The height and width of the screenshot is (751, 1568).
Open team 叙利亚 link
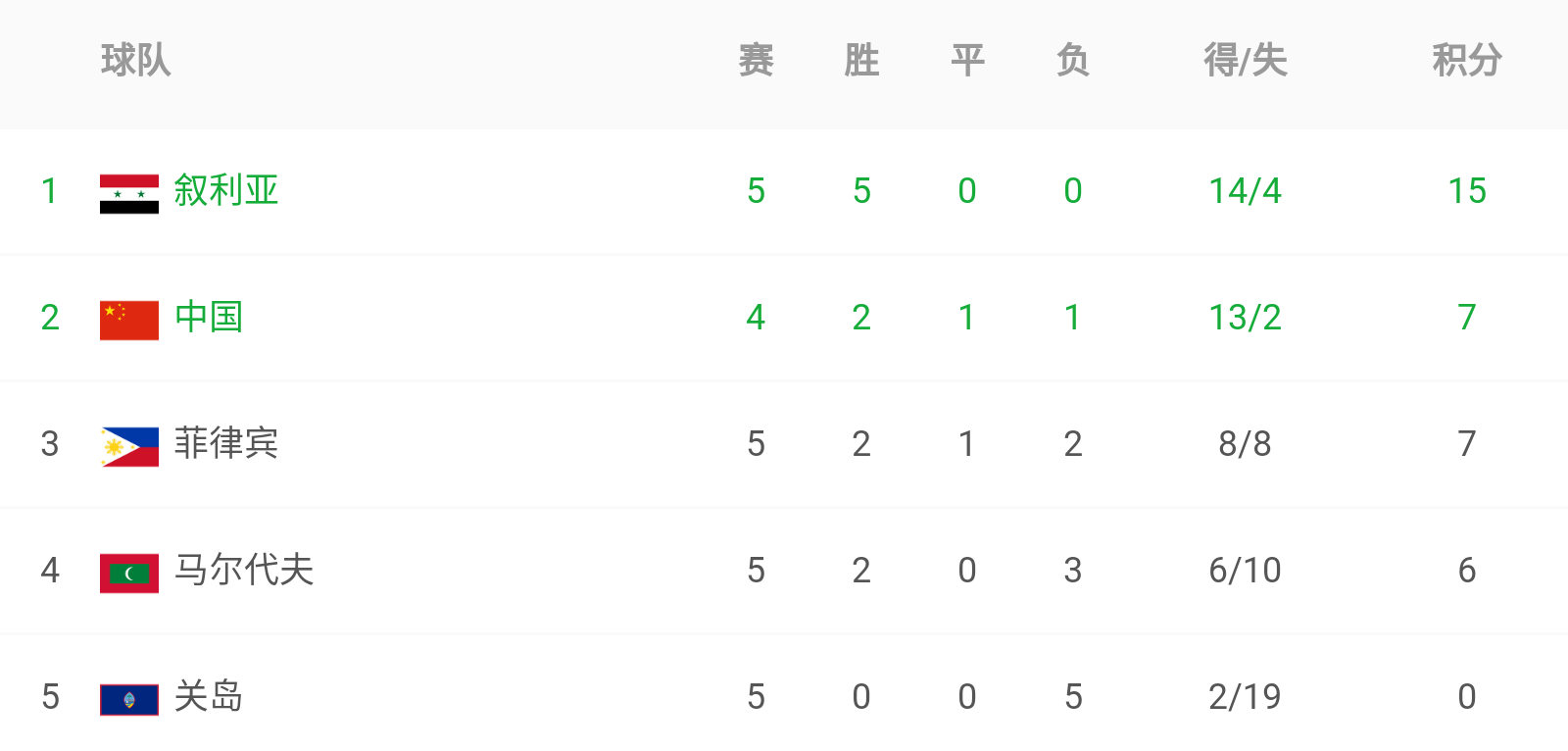coord(226,190)
